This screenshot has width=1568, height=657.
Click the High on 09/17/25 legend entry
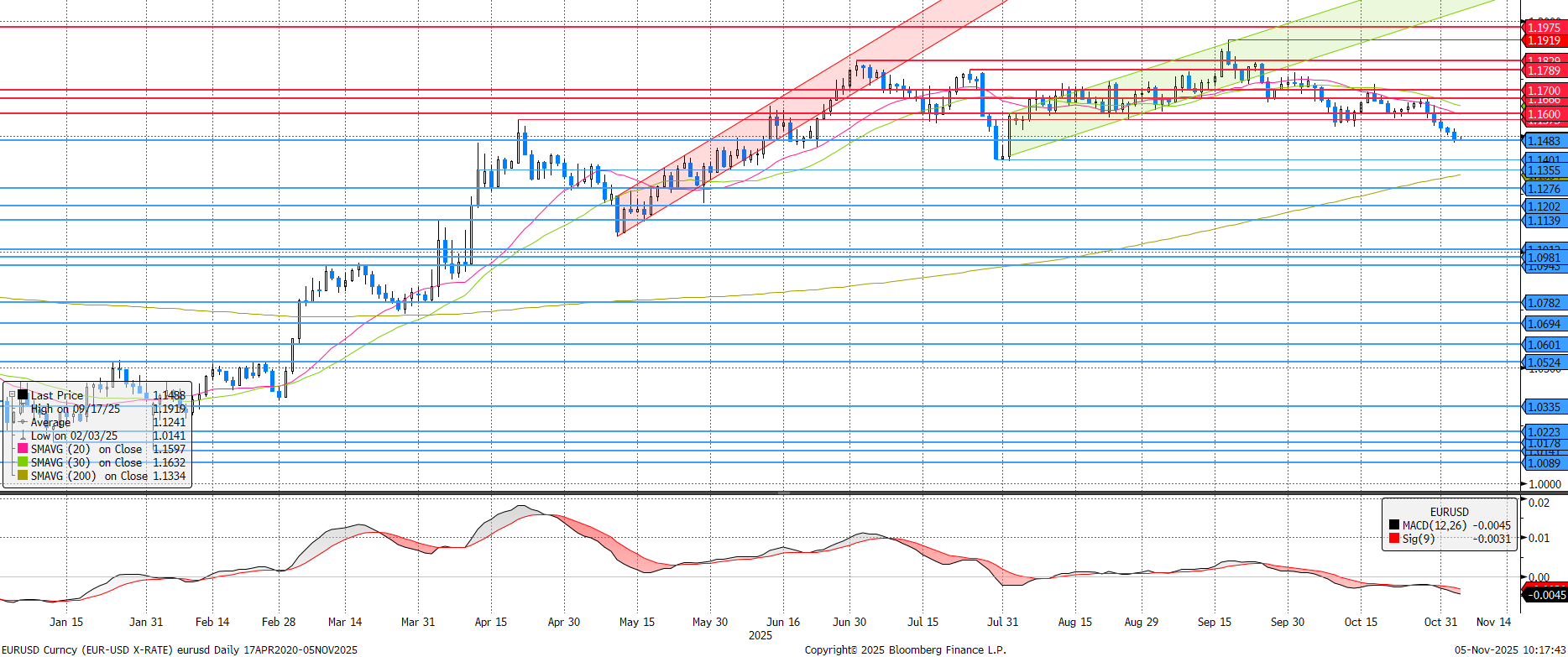tap(75, 409)
